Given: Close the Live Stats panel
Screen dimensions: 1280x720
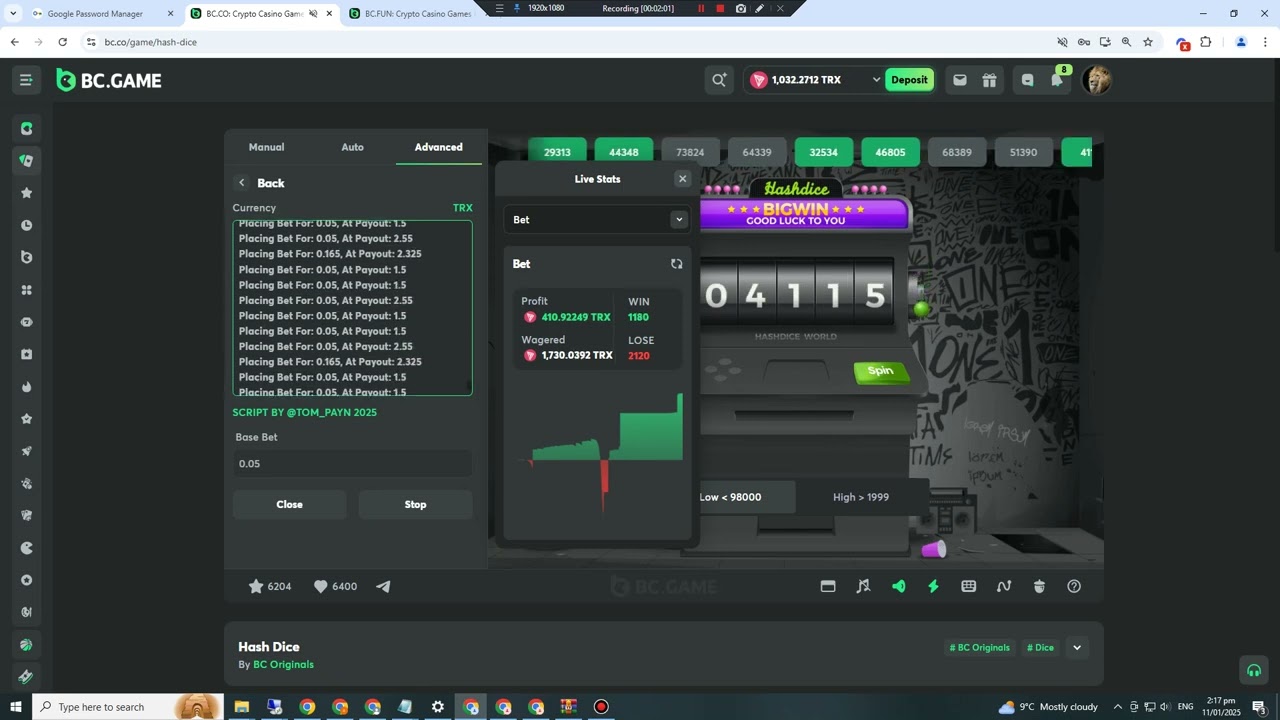Looking at the screenshot, I should (x=683, y=179).
